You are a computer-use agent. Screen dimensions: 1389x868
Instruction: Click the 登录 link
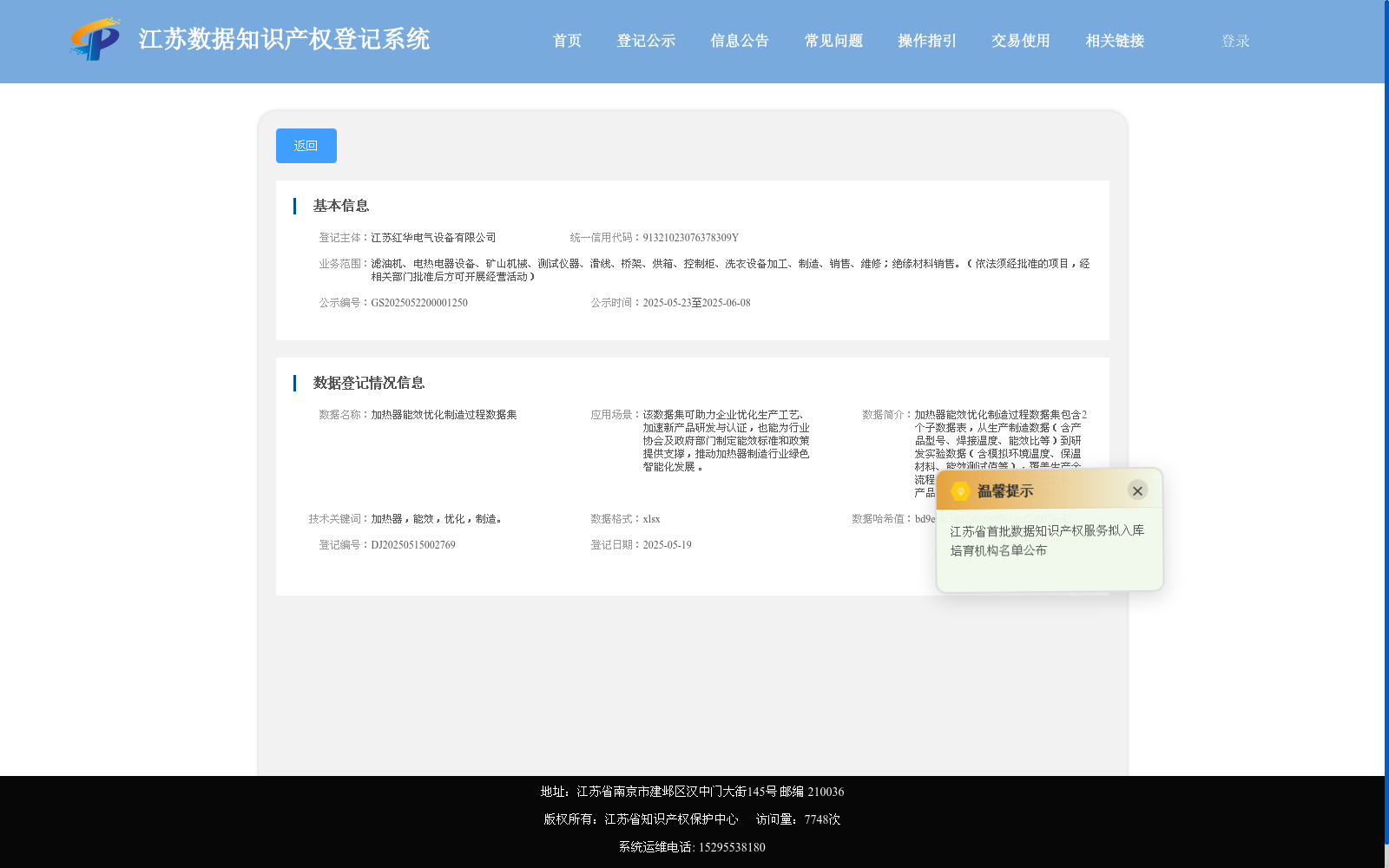point(1235,41)
